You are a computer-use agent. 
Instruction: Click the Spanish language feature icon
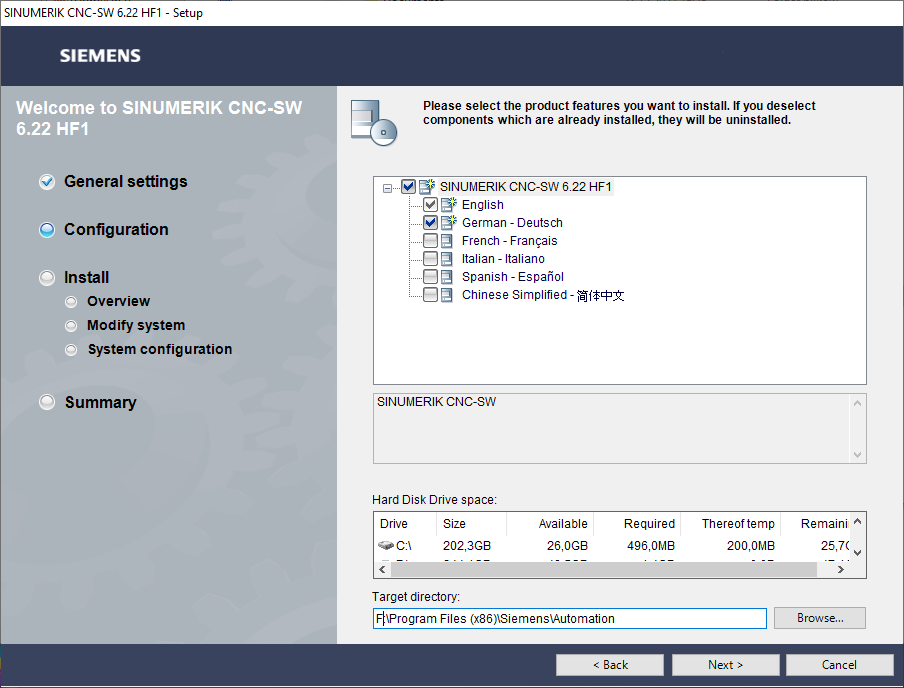pos(447,277)
